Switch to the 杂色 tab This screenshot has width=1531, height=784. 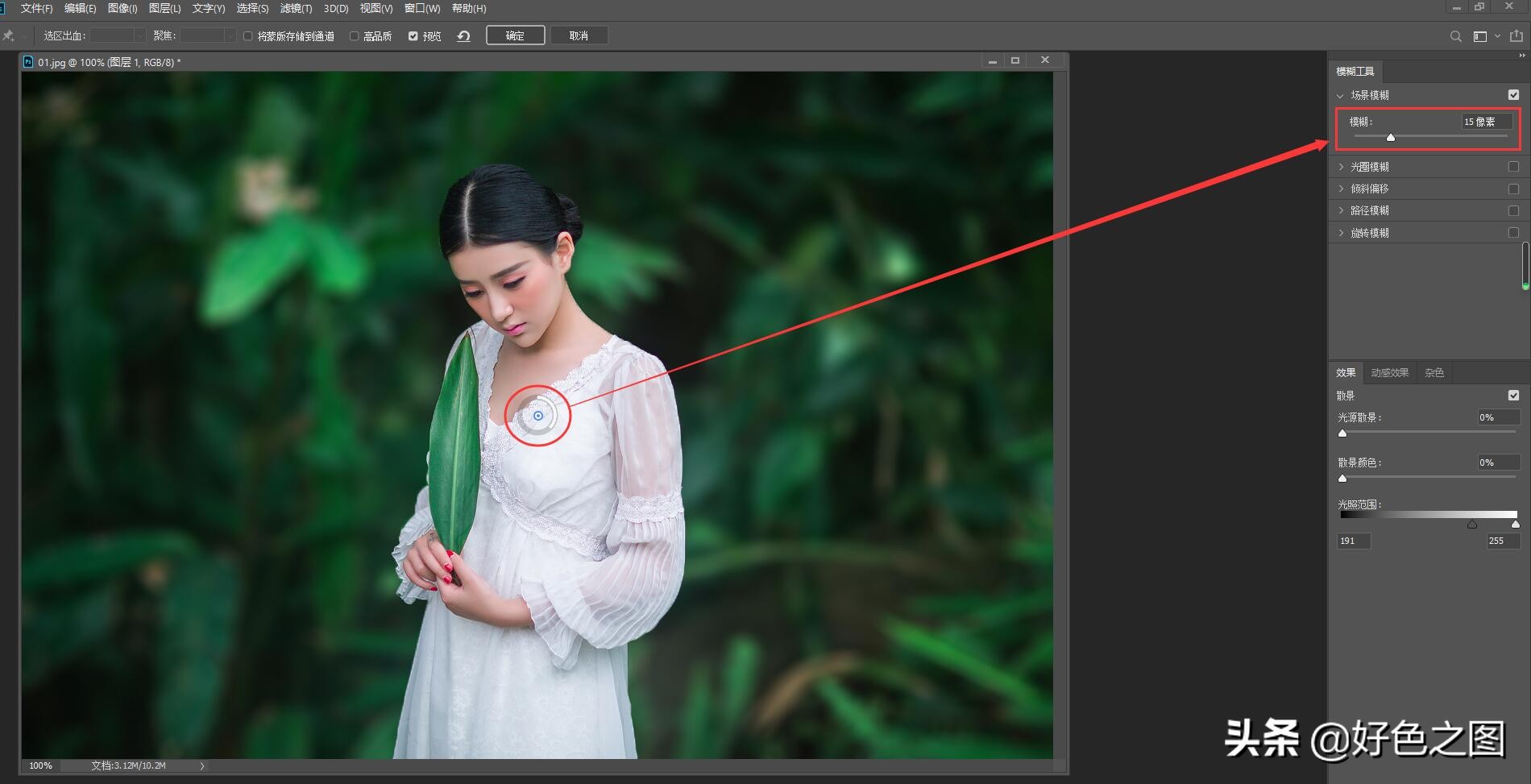[1433, 372]
